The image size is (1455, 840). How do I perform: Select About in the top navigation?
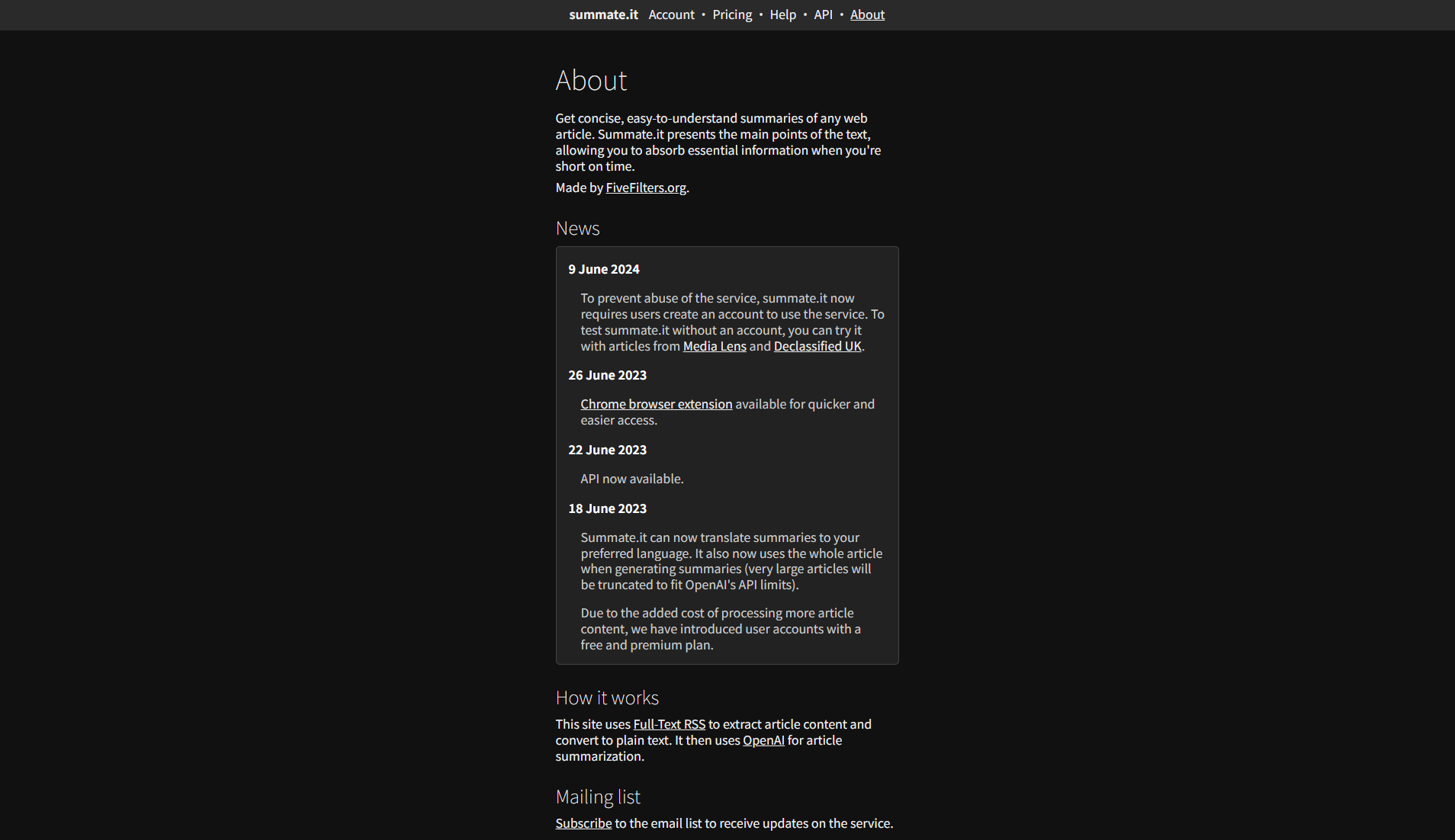[x=867, y=14]
